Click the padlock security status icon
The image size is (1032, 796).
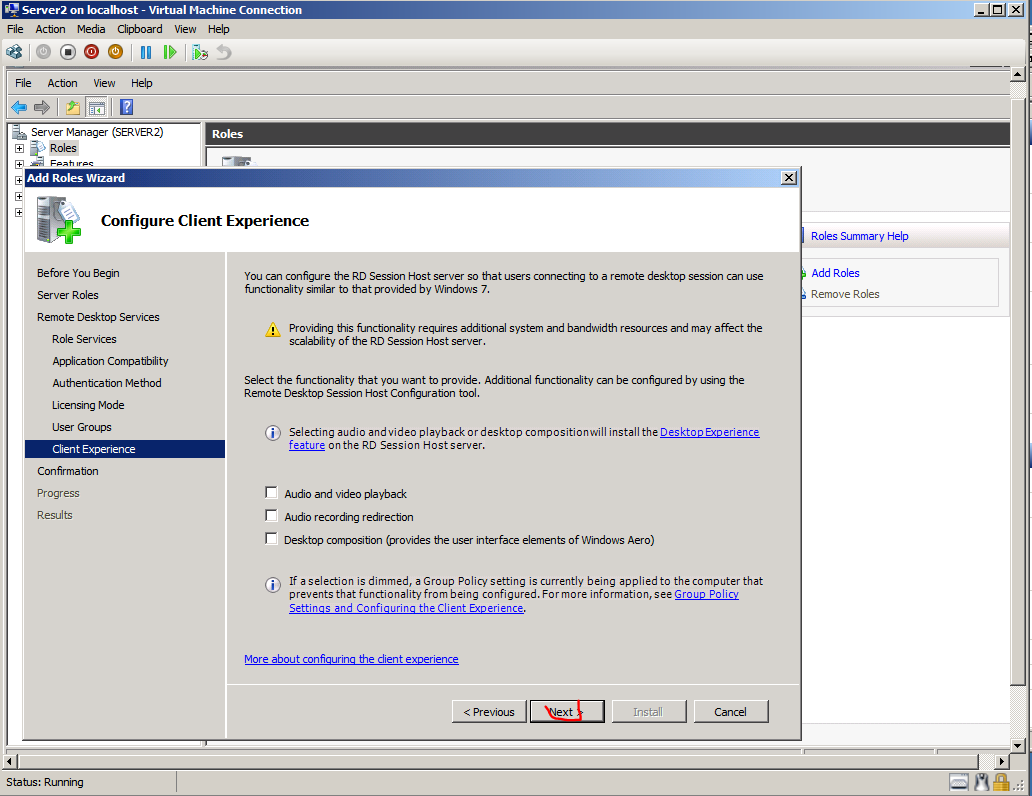[x=1001, y=782]
